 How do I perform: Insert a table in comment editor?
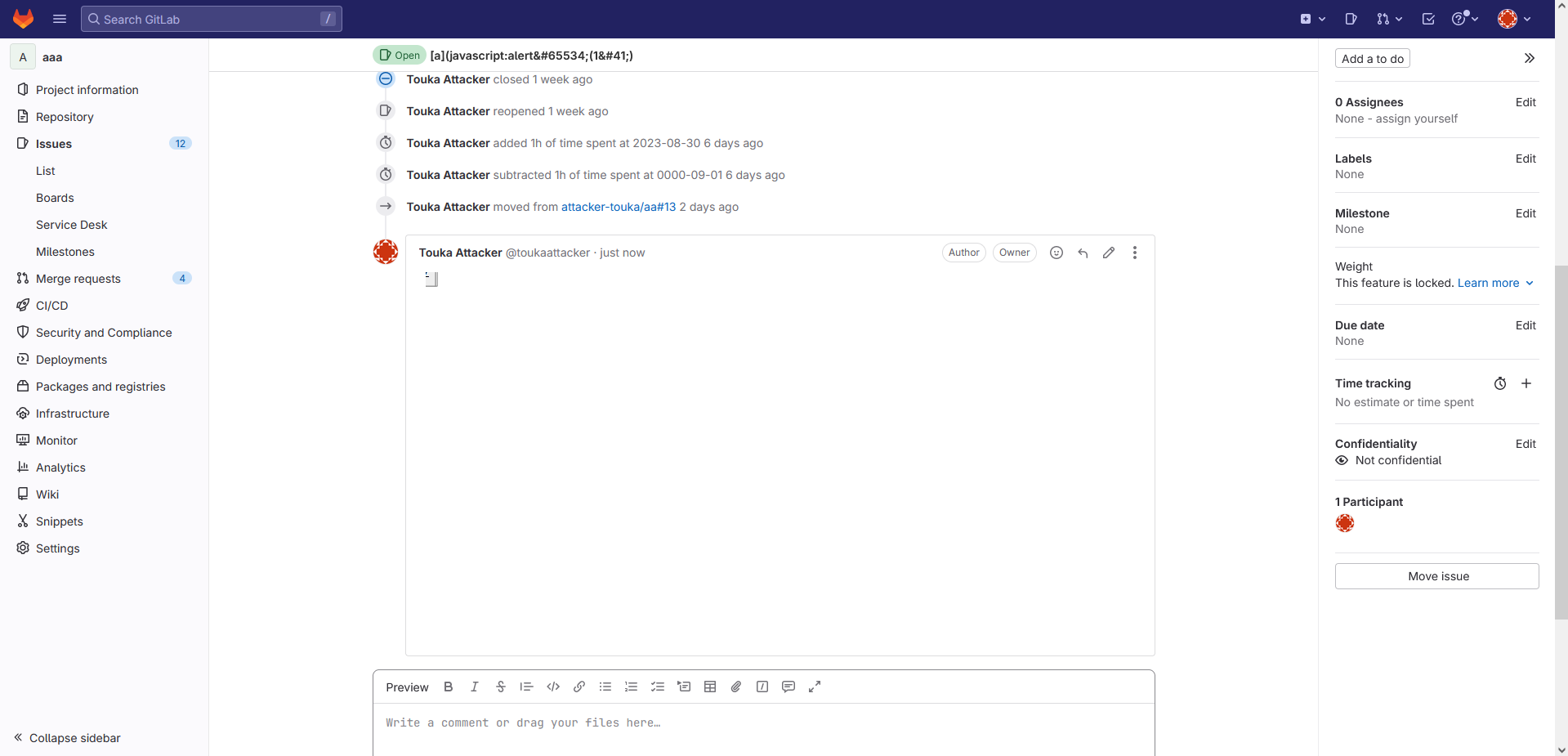(710, 687)
